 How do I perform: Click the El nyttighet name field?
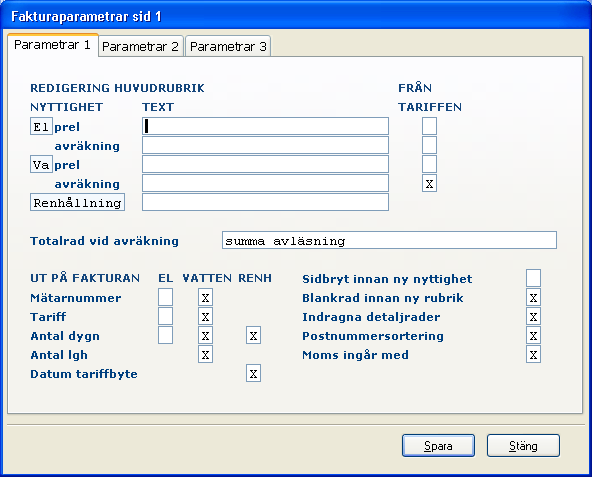click(x=41, y=126)
